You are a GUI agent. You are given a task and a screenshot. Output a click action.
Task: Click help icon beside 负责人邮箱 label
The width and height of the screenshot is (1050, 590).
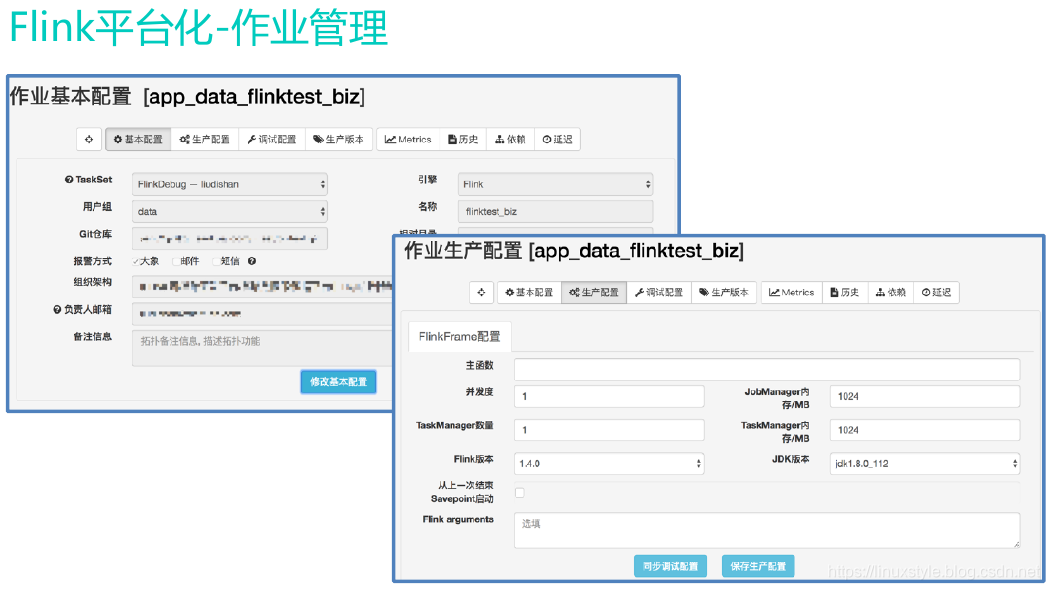(x=57, y=309)
